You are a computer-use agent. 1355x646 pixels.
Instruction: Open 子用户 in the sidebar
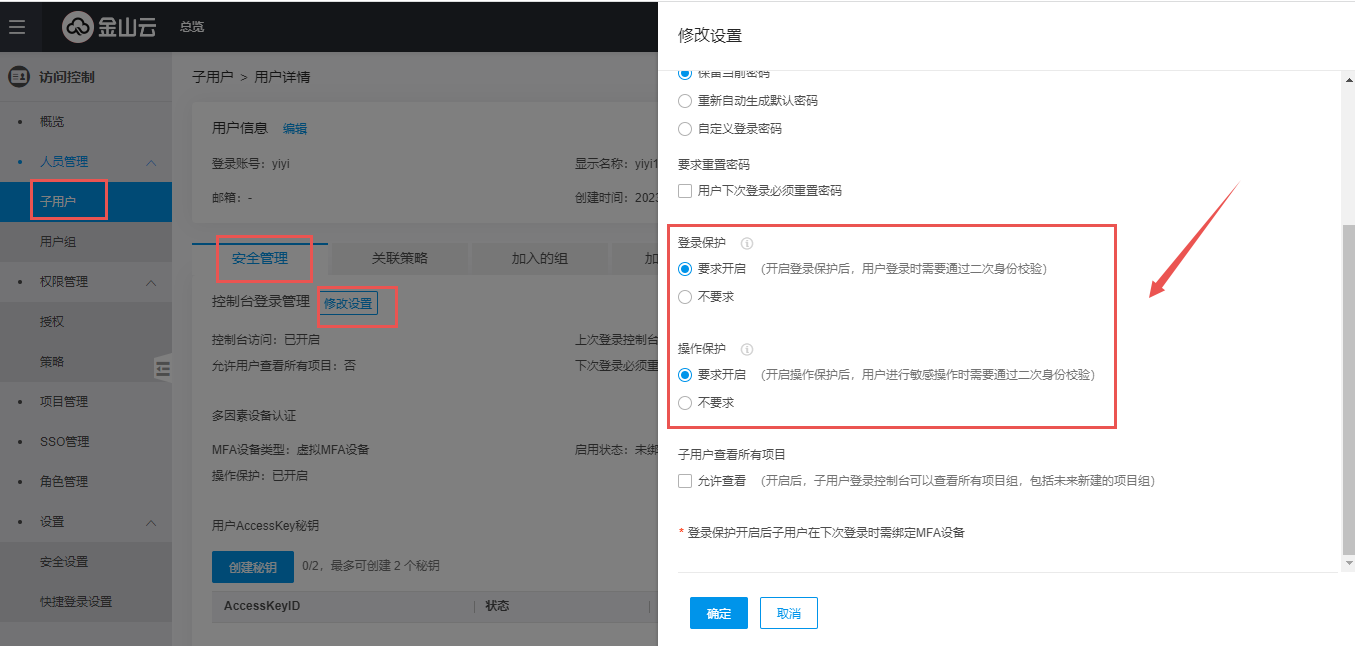pos(86,202)
